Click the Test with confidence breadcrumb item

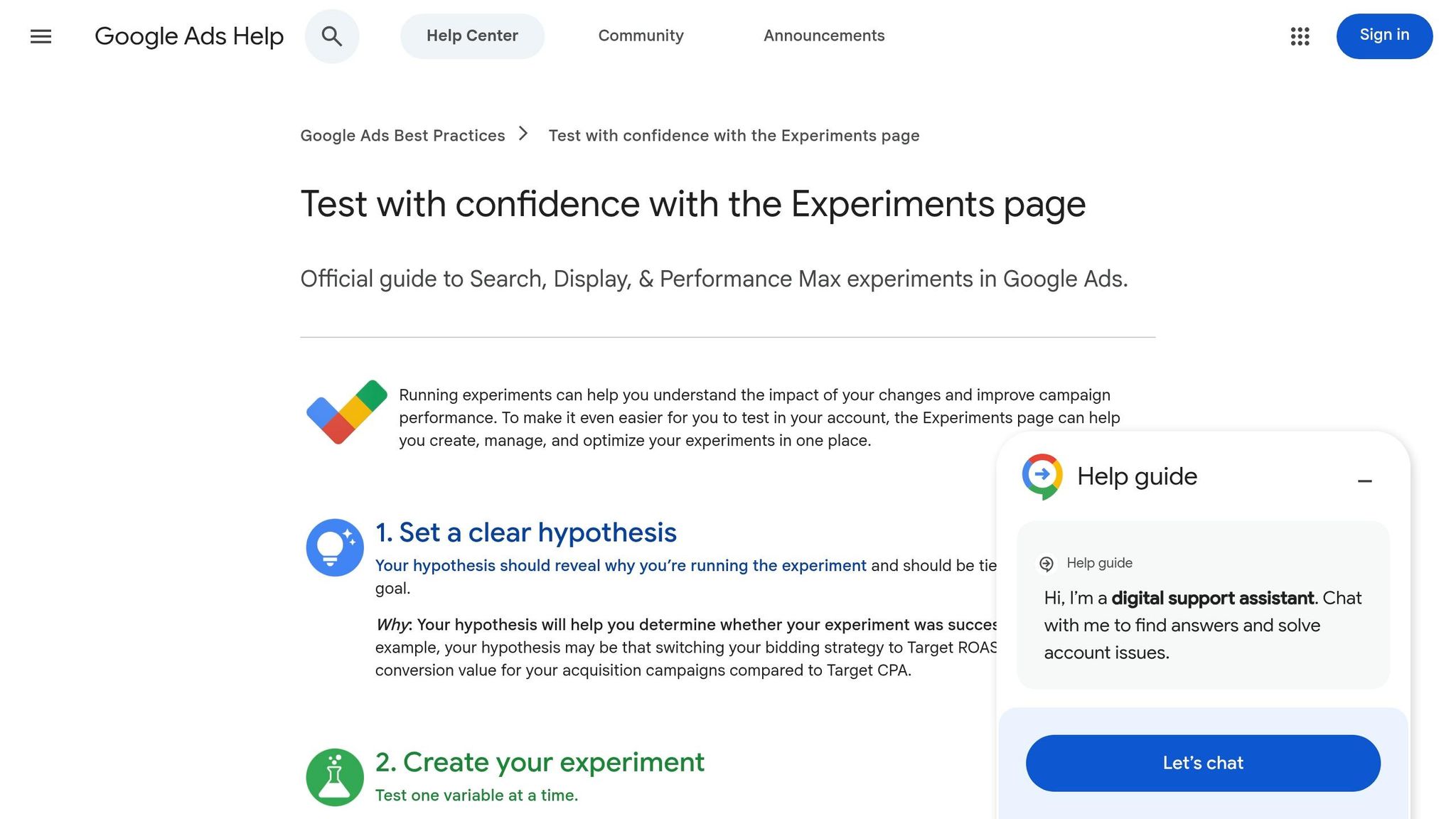pyautogui.click(x=733, y=135)
